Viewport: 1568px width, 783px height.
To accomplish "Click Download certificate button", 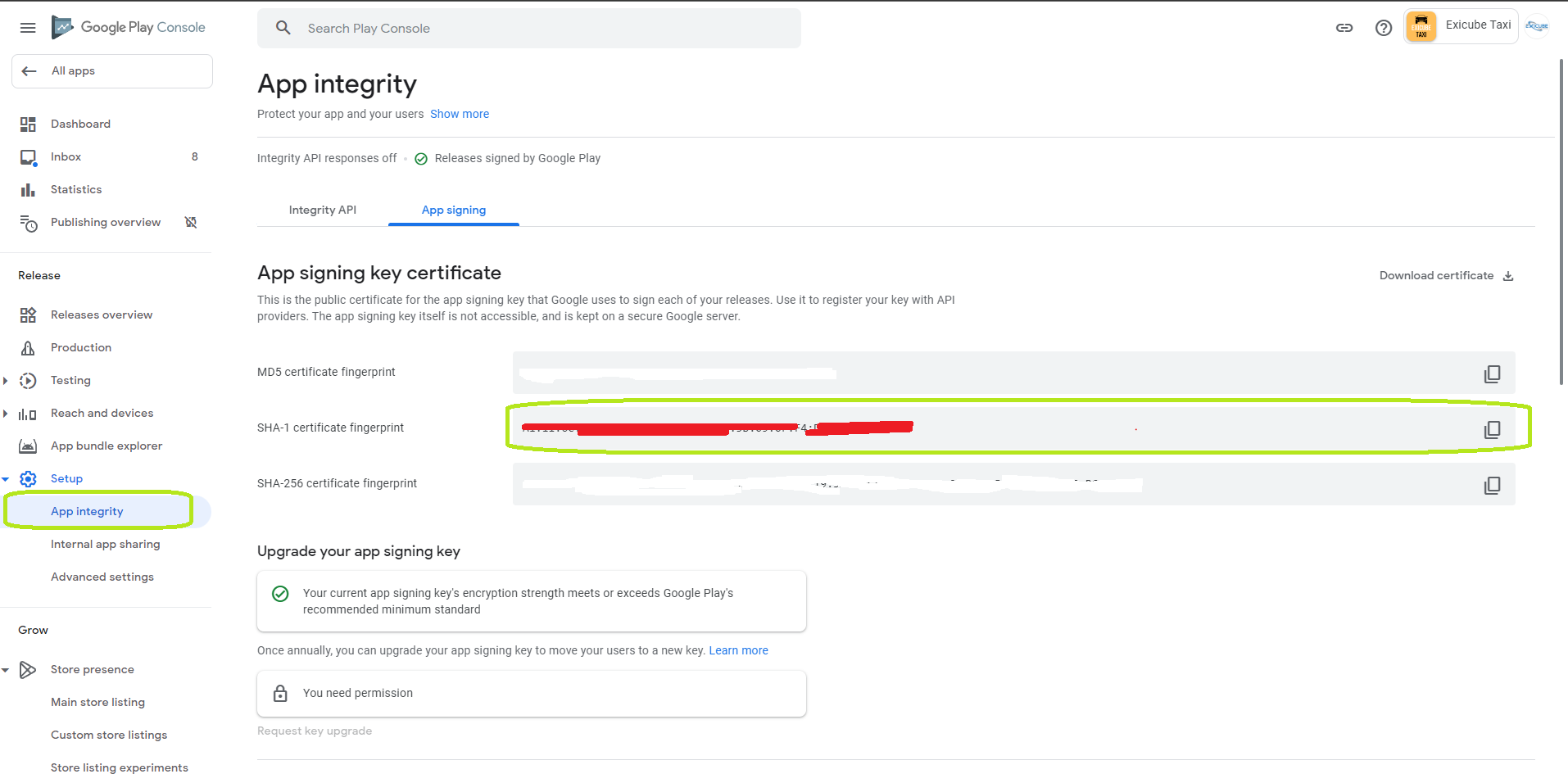I will point(1446,275).
